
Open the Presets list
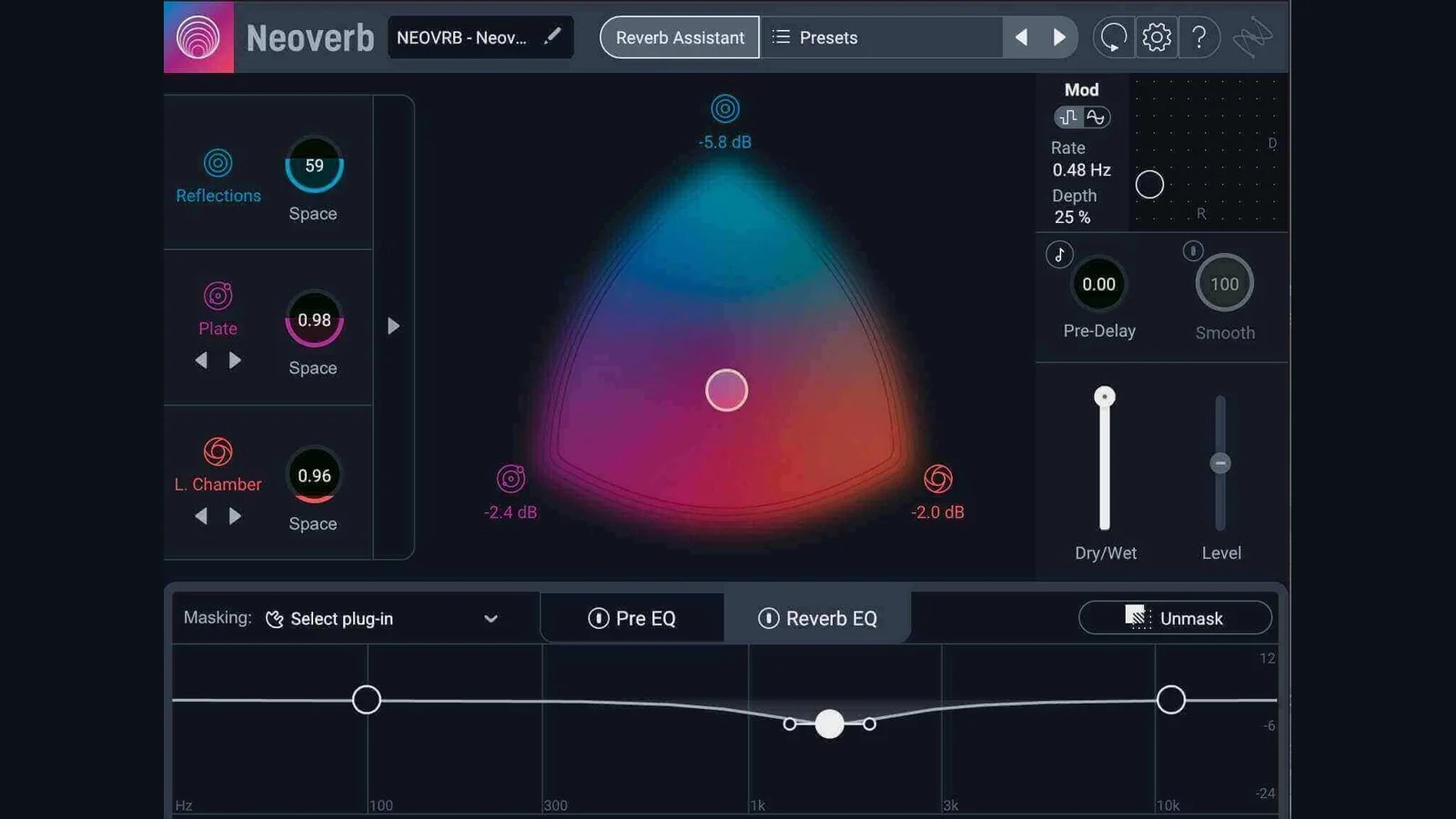[881, 37]
